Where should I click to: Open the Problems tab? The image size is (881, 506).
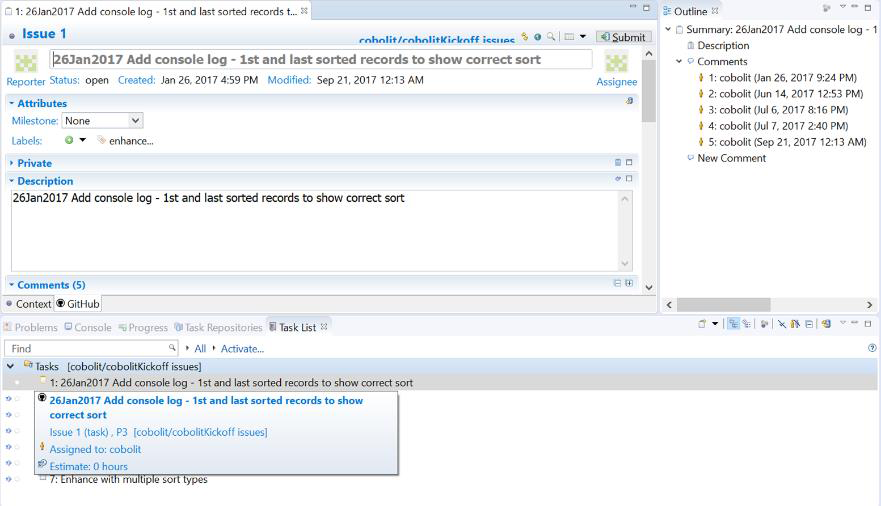31,327
